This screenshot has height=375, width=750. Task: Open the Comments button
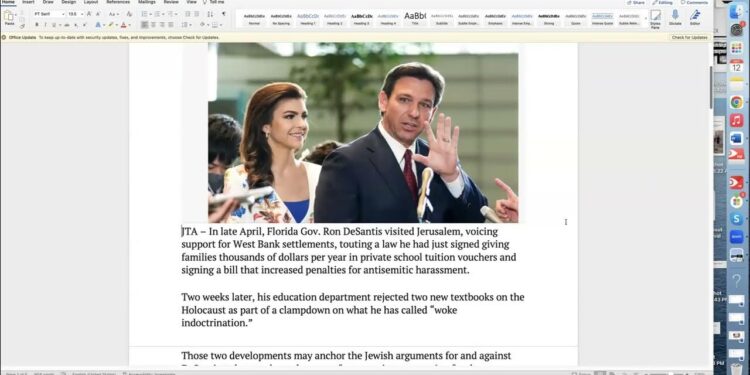695,3
